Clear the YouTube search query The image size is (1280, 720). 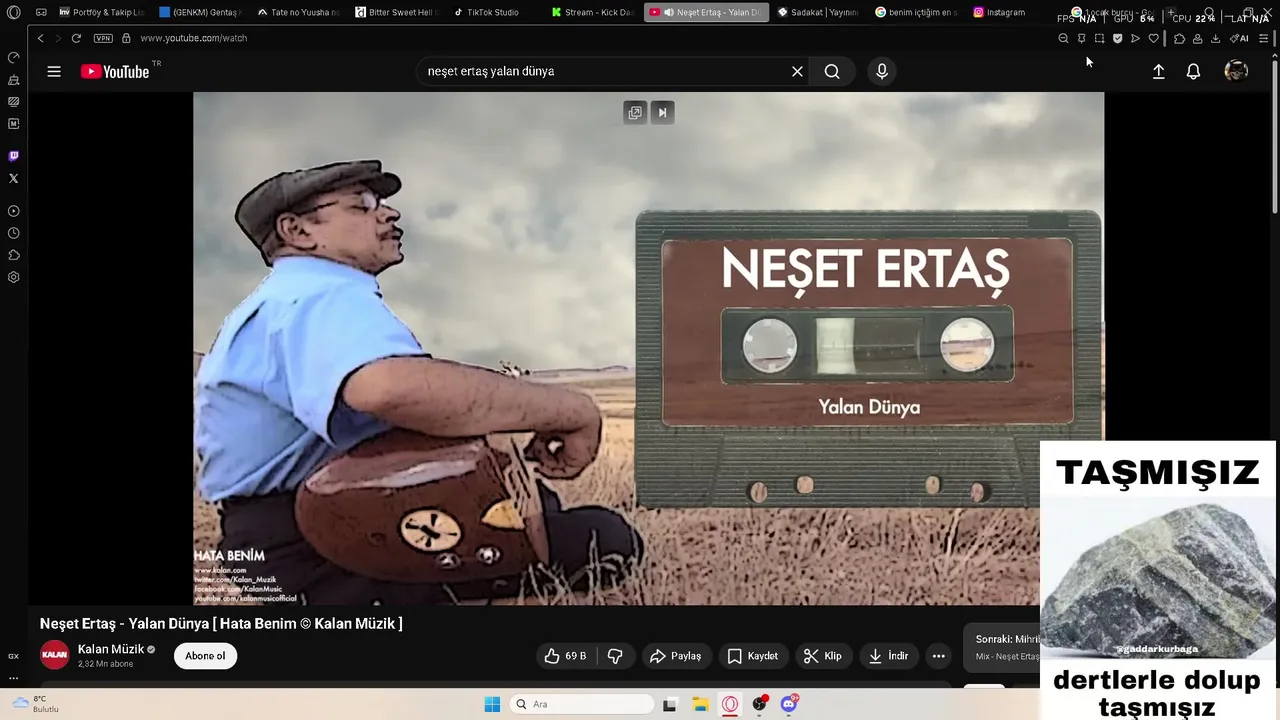(x=797, y=71)
